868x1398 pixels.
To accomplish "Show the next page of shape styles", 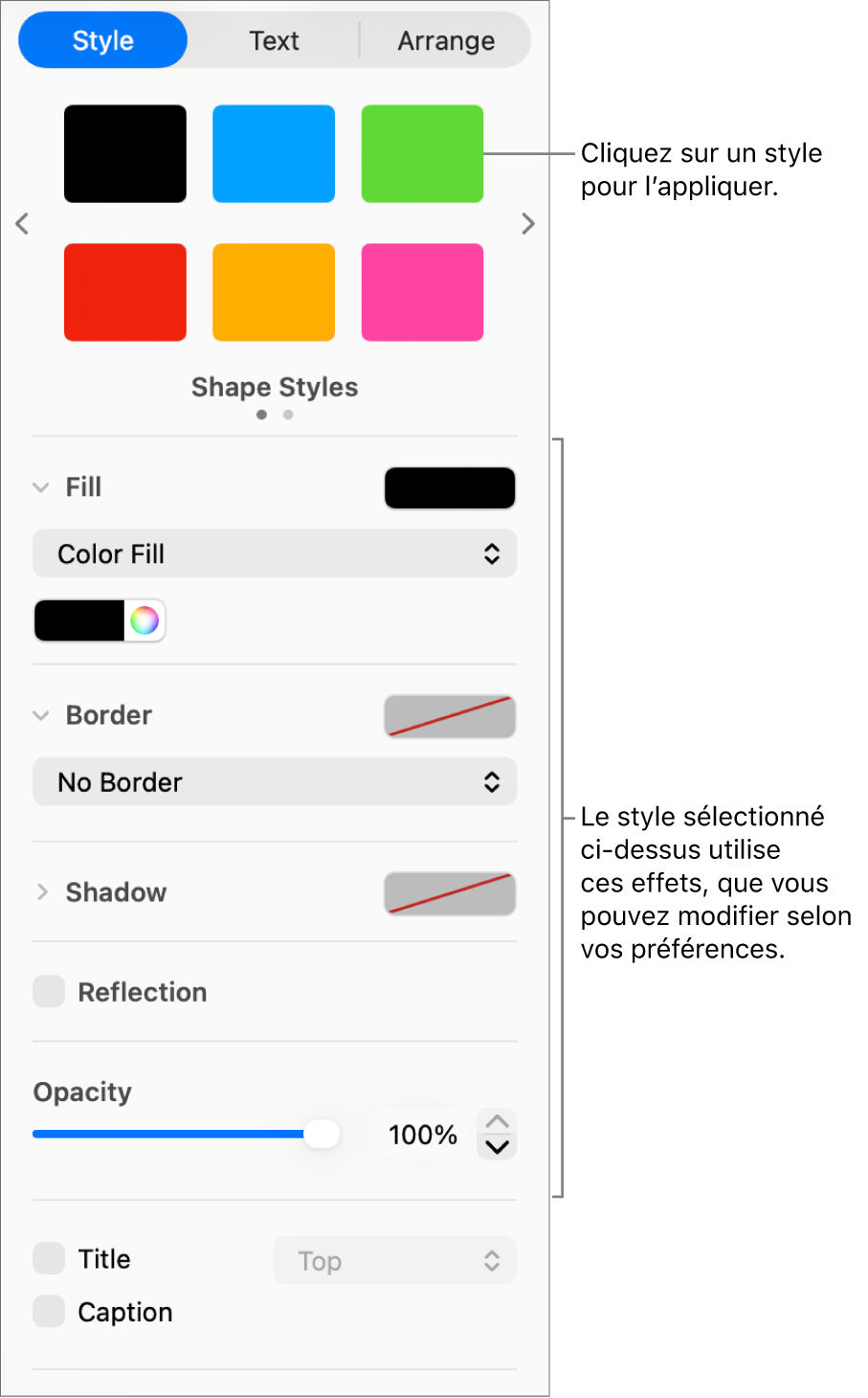I will 527,223.
